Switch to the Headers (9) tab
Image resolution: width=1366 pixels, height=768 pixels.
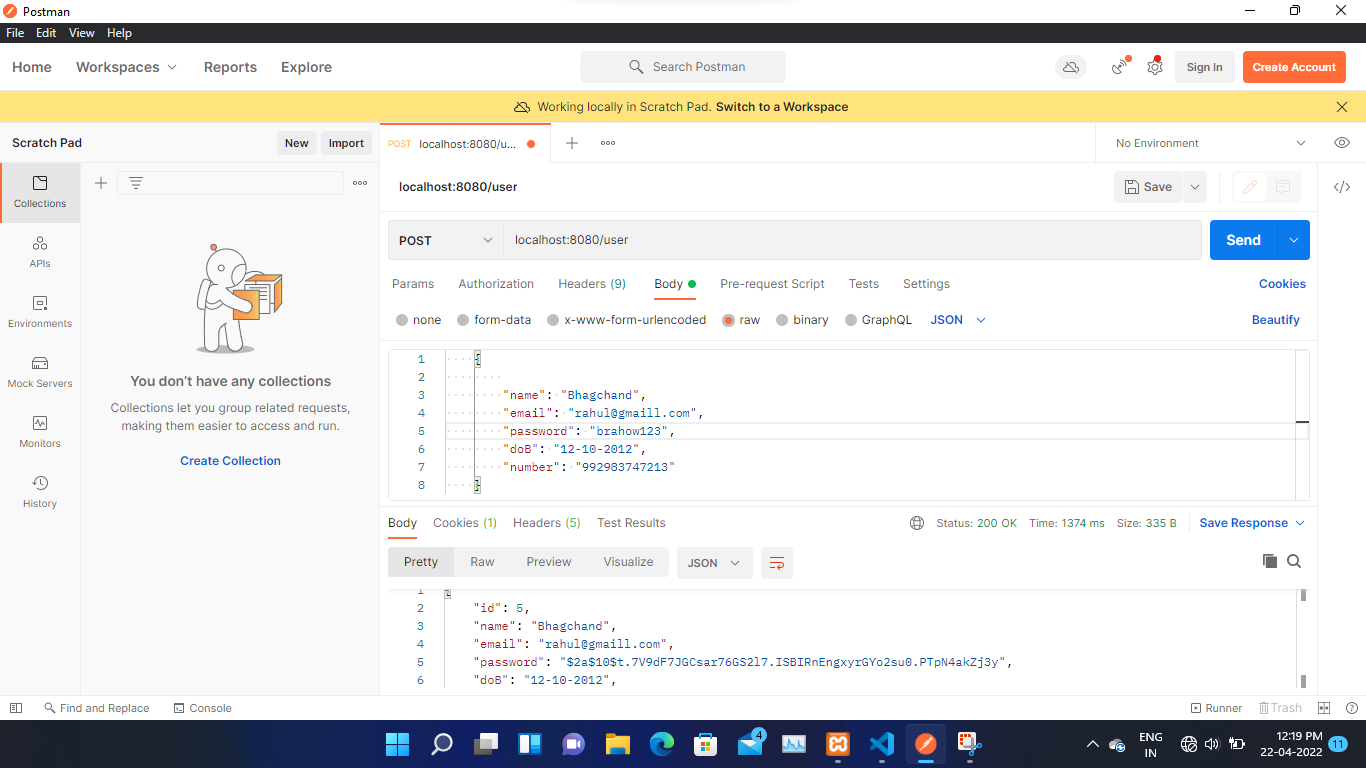coord(591,284)
